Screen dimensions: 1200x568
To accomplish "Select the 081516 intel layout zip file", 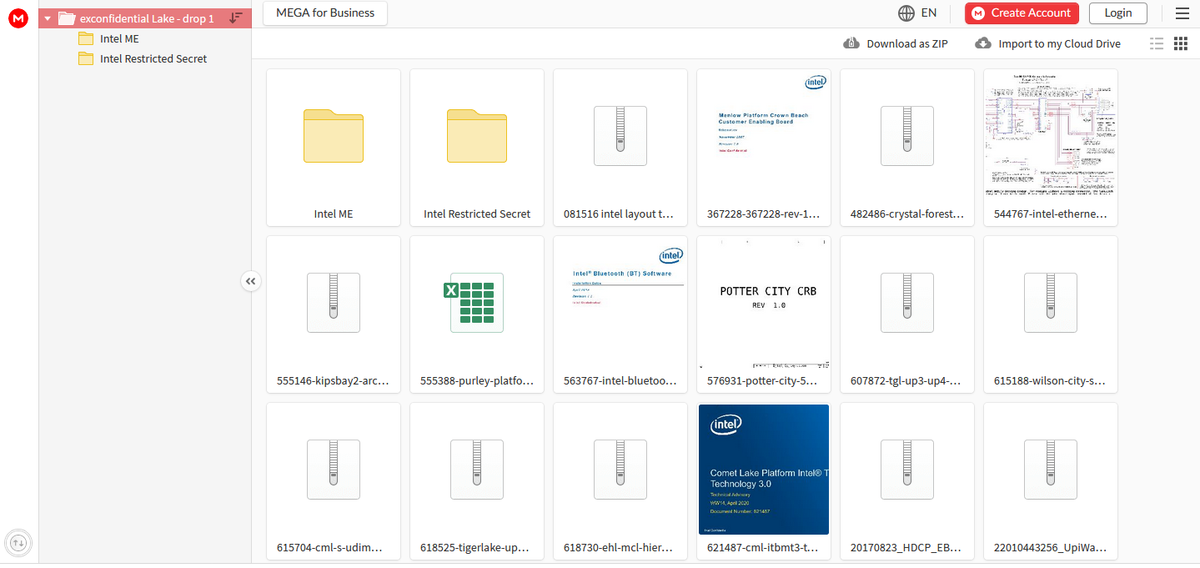I will click(x=619, y=135).
